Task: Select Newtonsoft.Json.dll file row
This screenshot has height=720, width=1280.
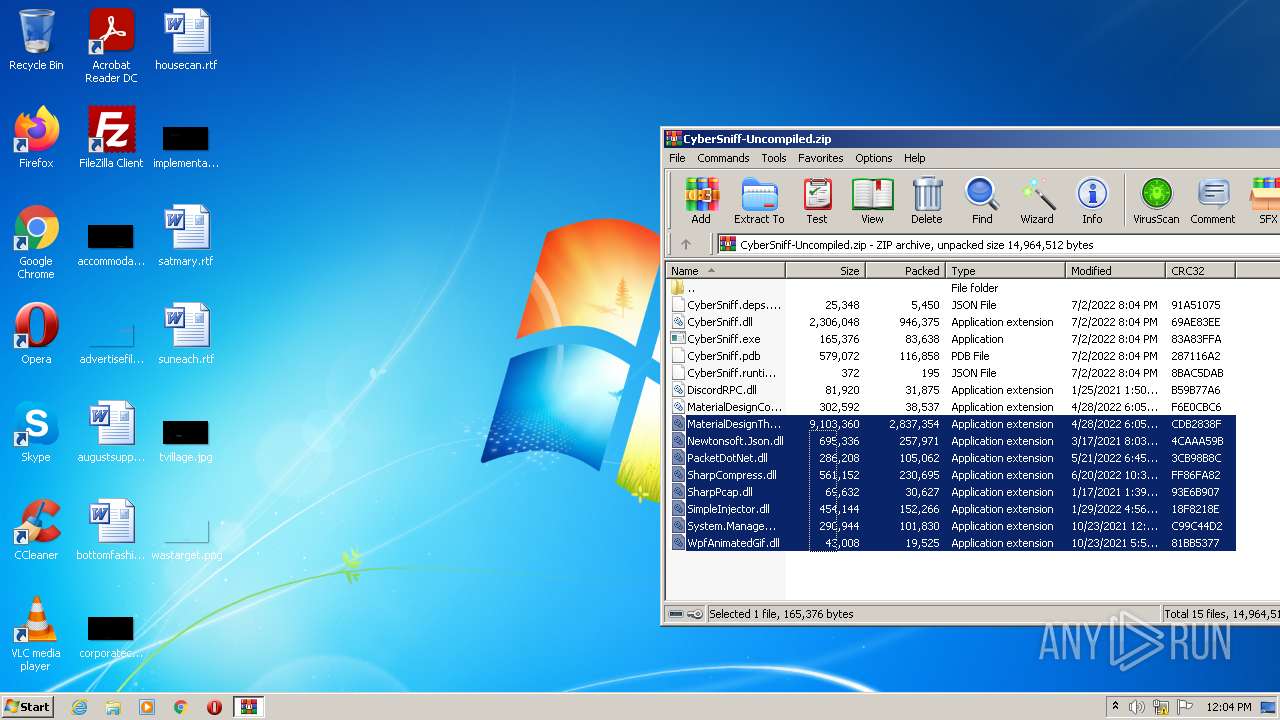Action: (x=952, y=441)
